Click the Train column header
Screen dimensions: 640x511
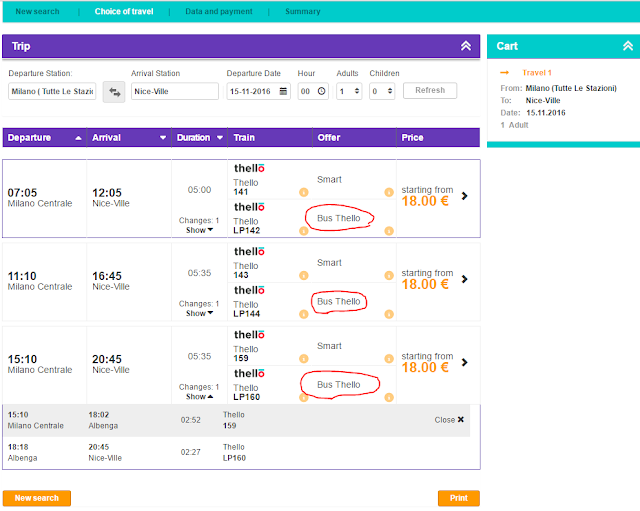coord(270,138)
